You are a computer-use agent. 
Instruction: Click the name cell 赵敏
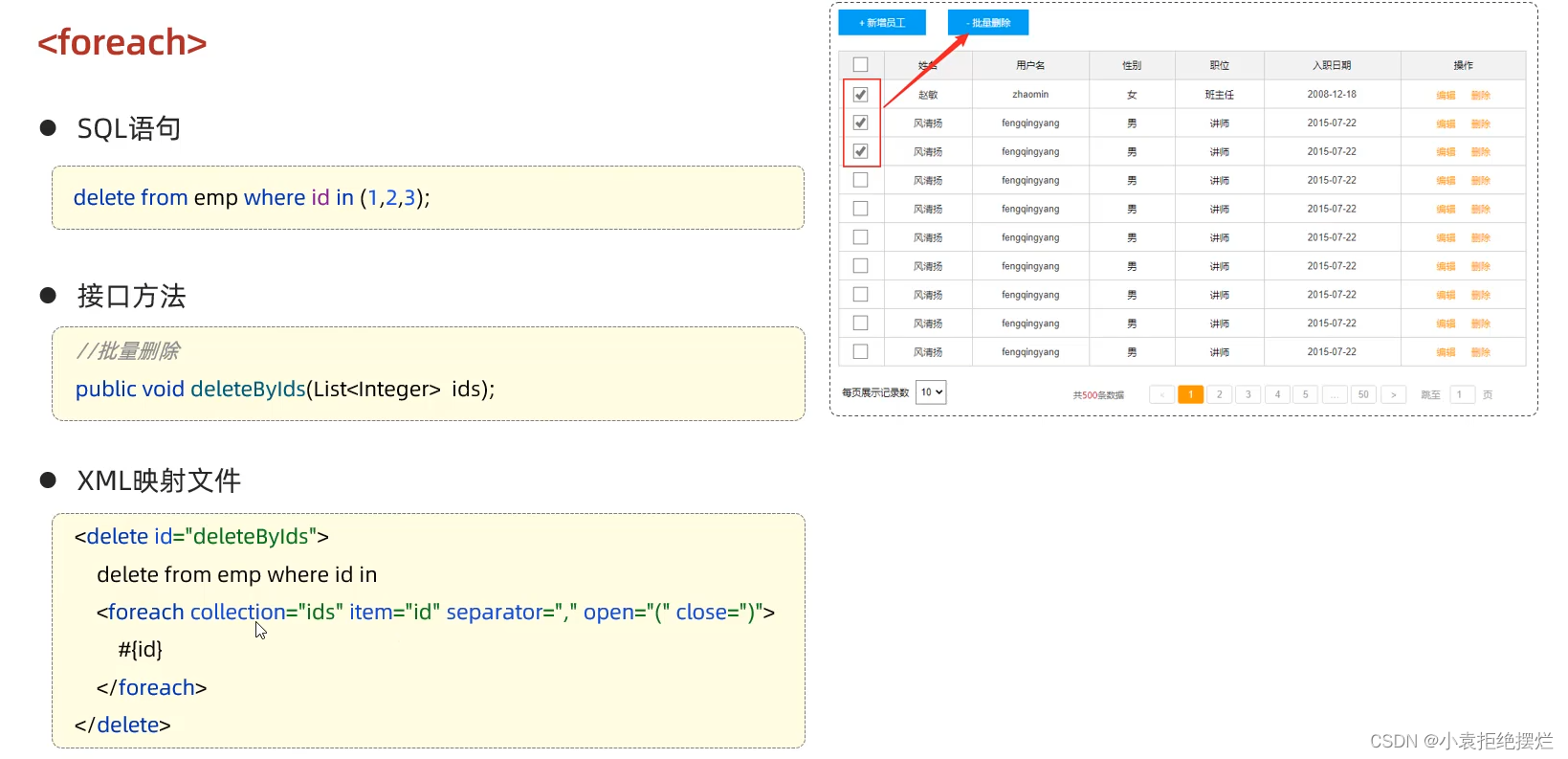tap(928, 95)
